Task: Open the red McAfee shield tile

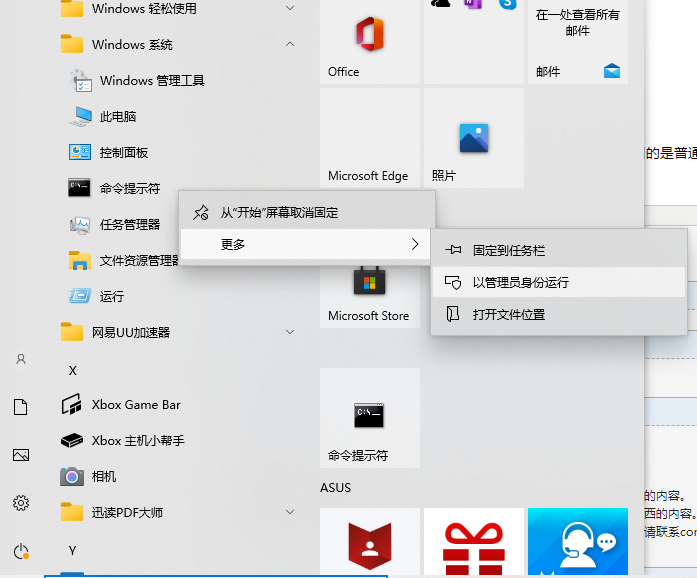Action: (370, 543)
